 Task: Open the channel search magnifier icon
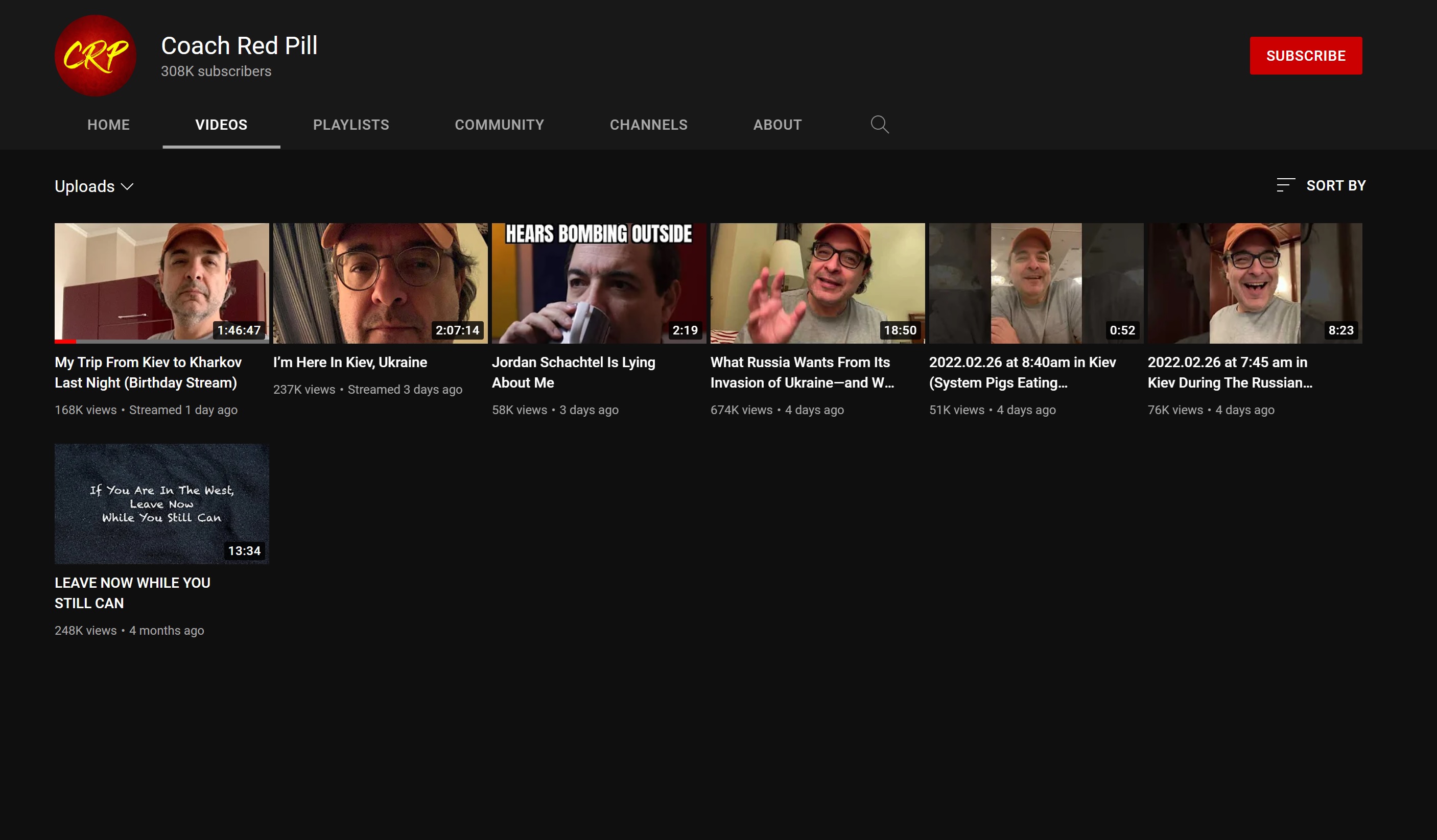[x=879, y=124]
